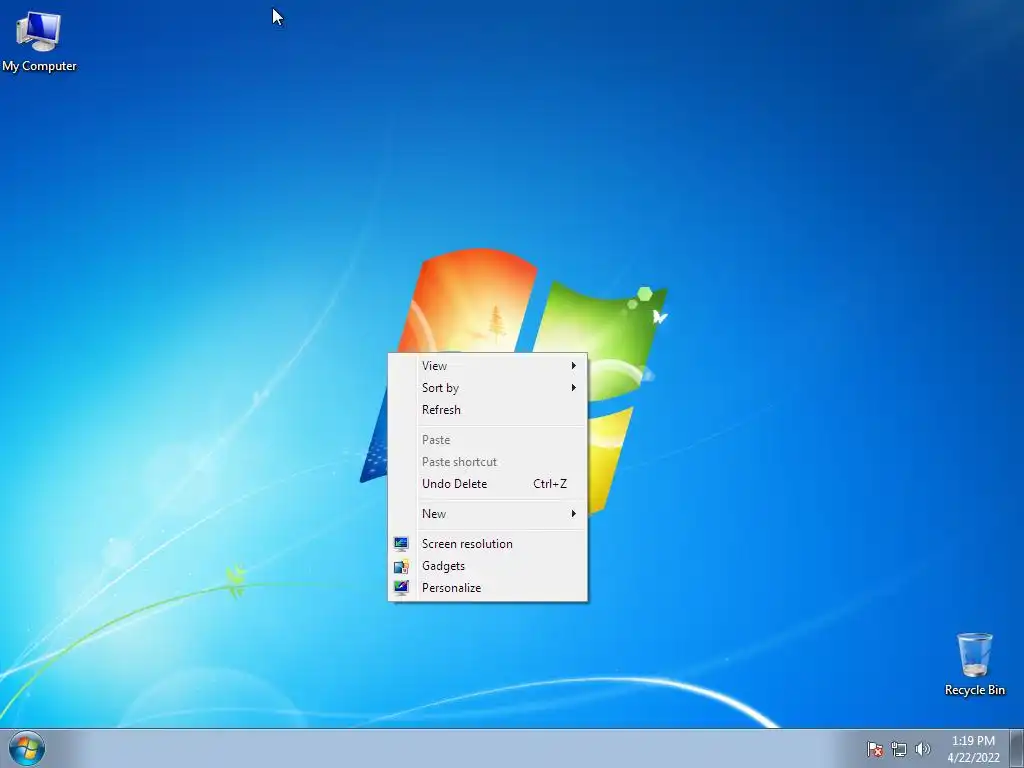Viewport: 1024px width, 768px height.
Task: Click the greyed Paste shortcut entry
Action: pos(488,462)
